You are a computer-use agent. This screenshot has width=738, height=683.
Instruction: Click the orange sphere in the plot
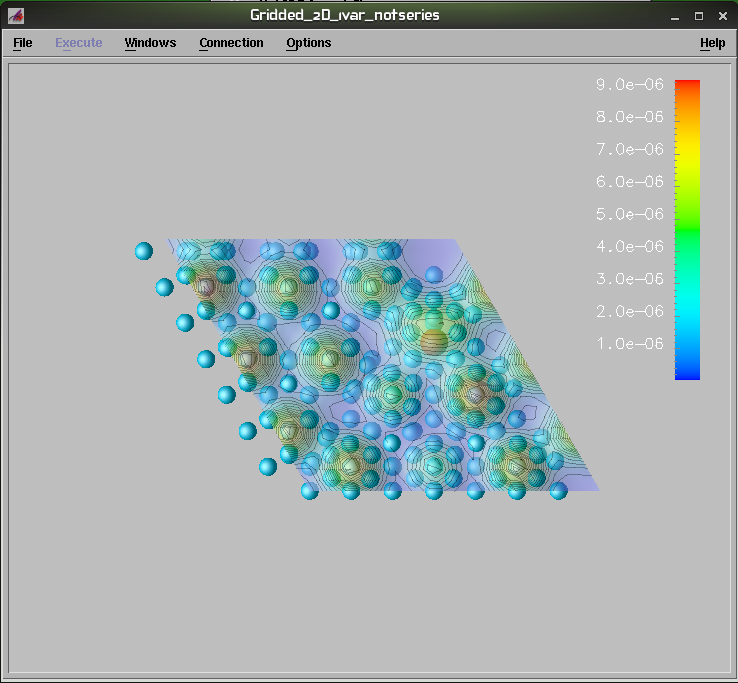433,342
